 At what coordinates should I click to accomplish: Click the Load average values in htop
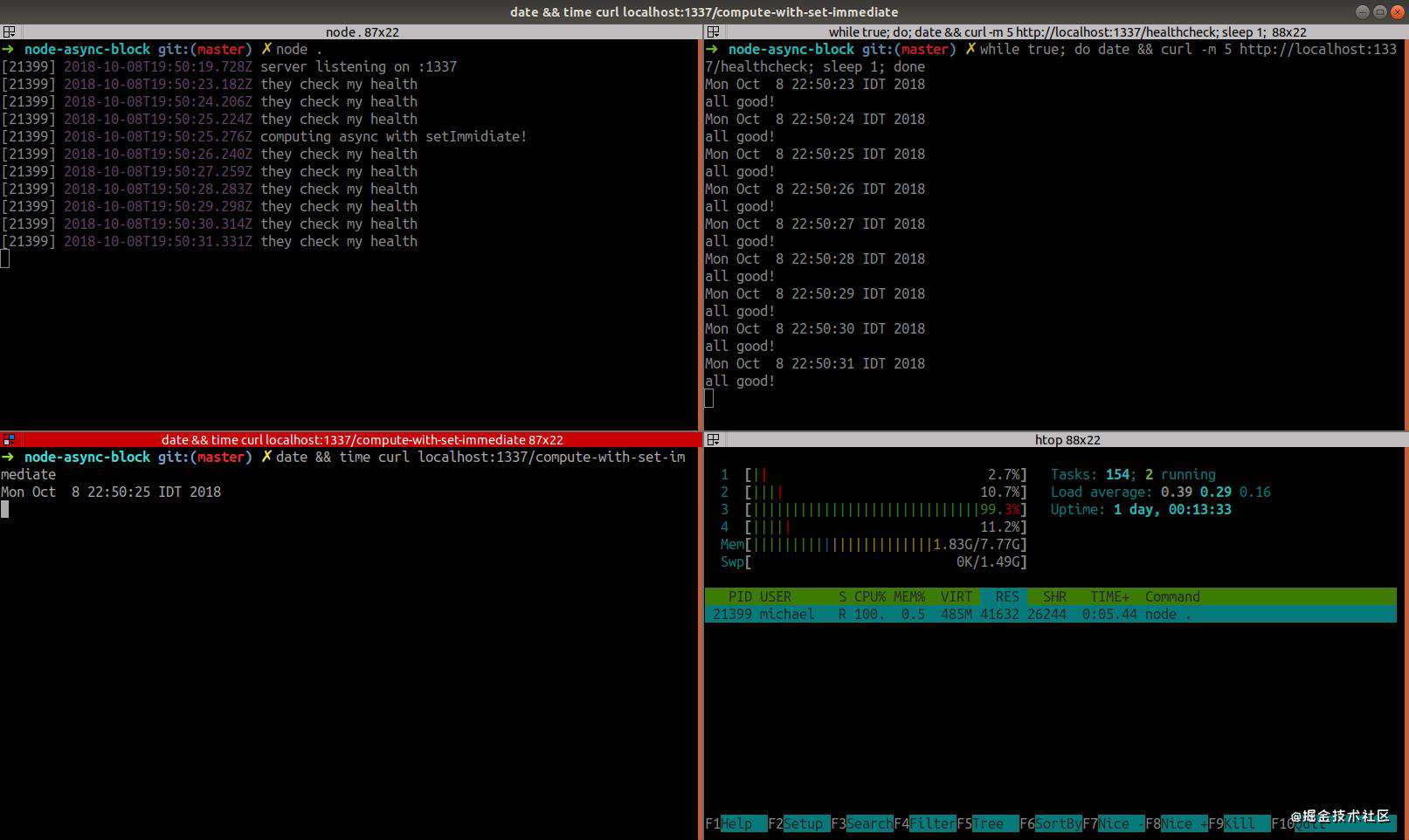tap(1216, 492)
